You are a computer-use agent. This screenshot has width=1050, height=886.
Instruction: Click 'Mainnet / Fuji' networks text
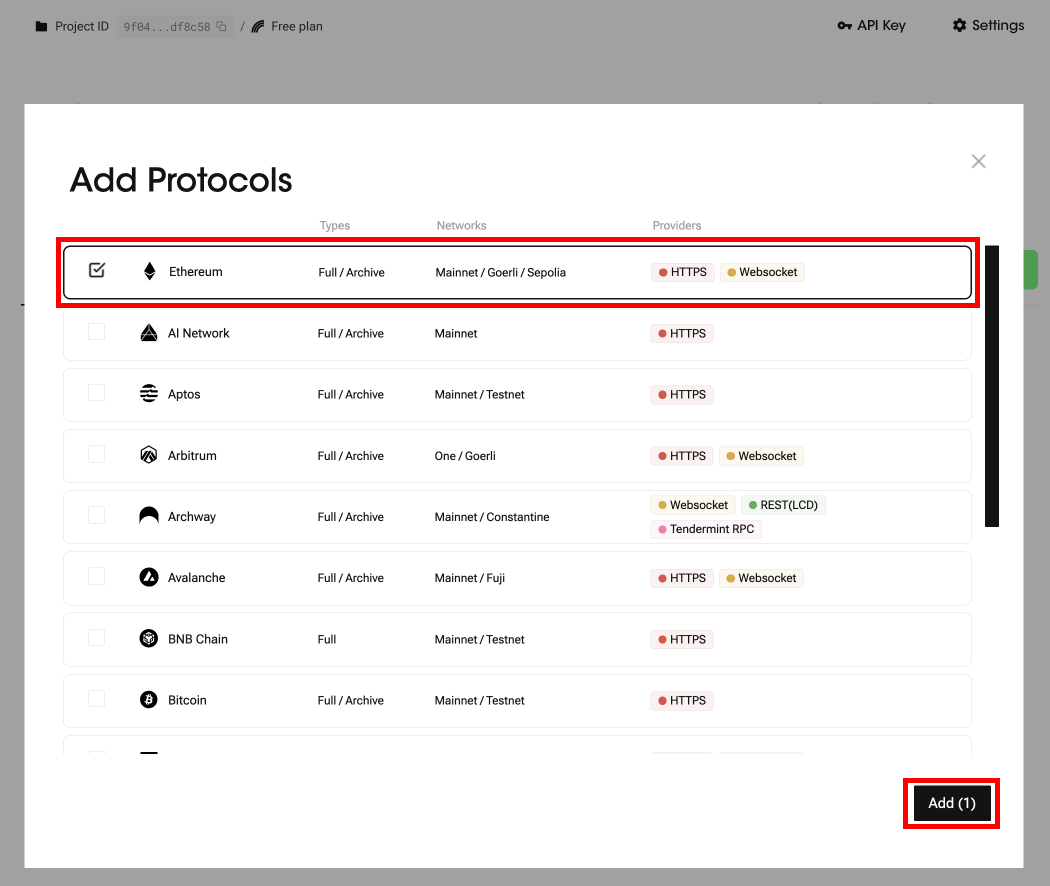[x=469, y=578]
